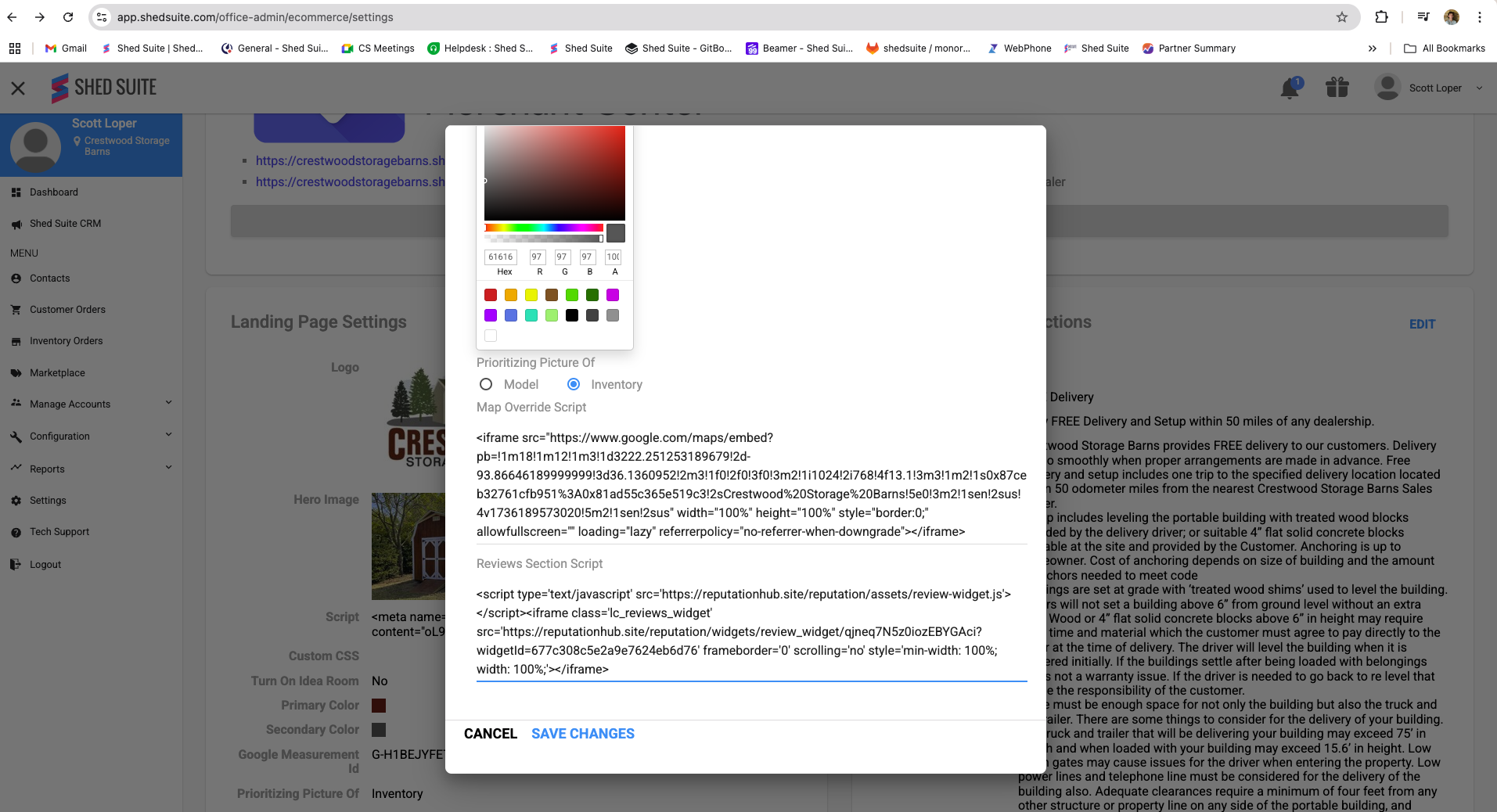The image size is (1497, 812).
Task: Close the sidebar using the X icon
Action: (18, 88)
